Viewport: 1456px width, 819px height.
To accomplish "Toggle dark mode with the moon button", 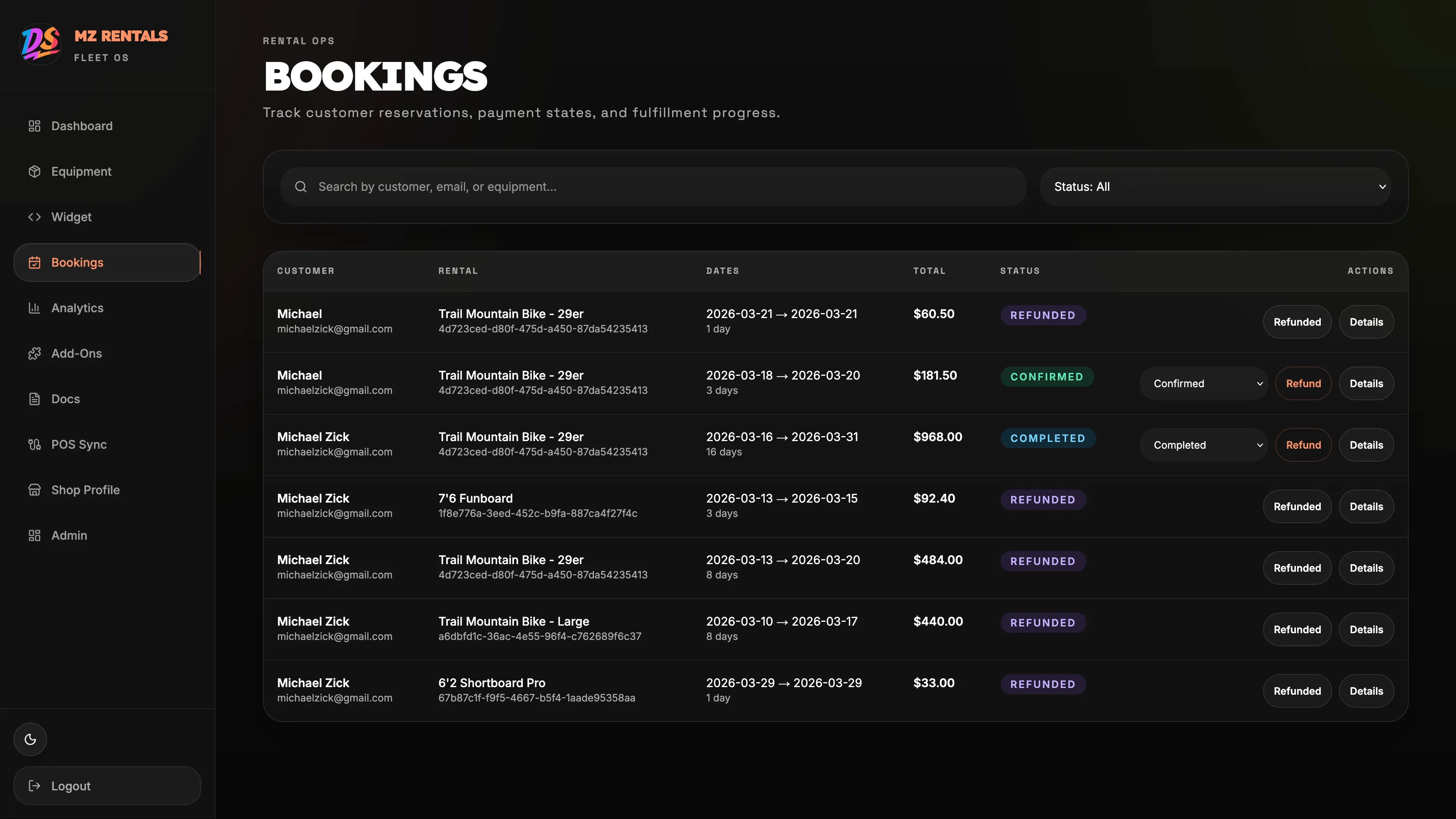I will (x=30, y=739).
